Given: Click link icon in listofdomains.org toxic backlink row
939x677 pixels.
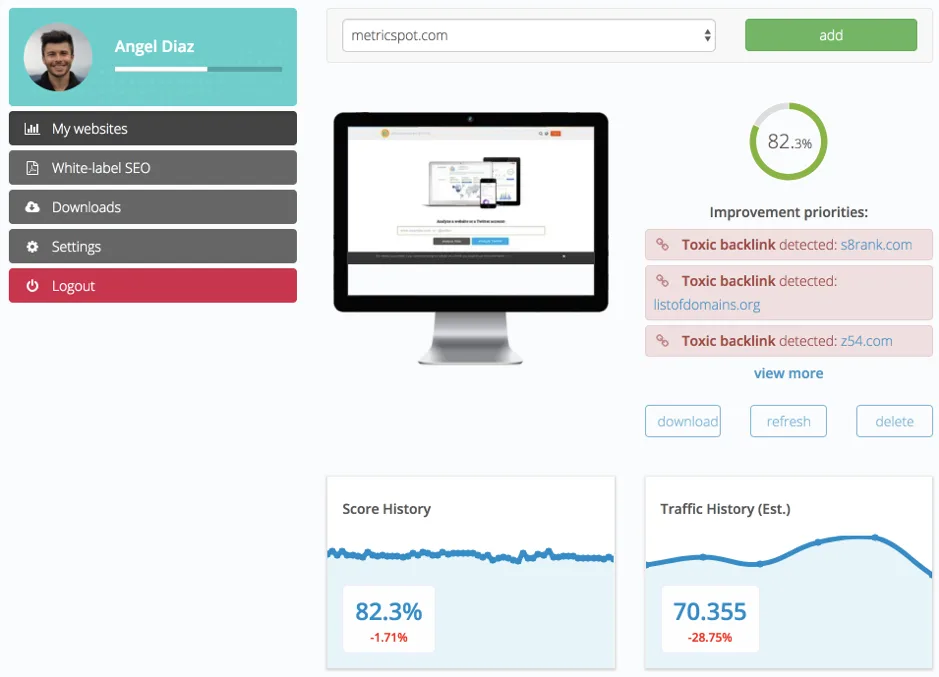Looking at the screenshot, I should 662,280.
